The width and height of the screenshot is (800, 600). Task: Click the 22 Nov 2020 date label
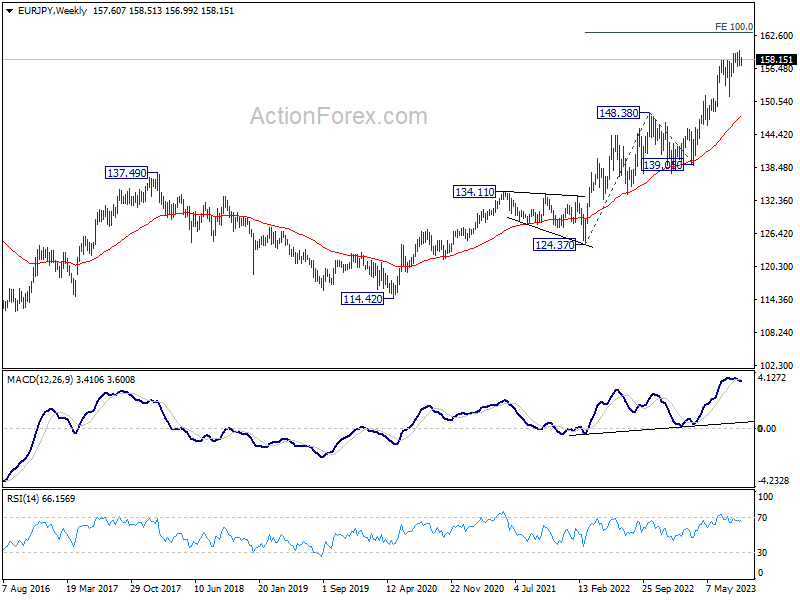477,589
